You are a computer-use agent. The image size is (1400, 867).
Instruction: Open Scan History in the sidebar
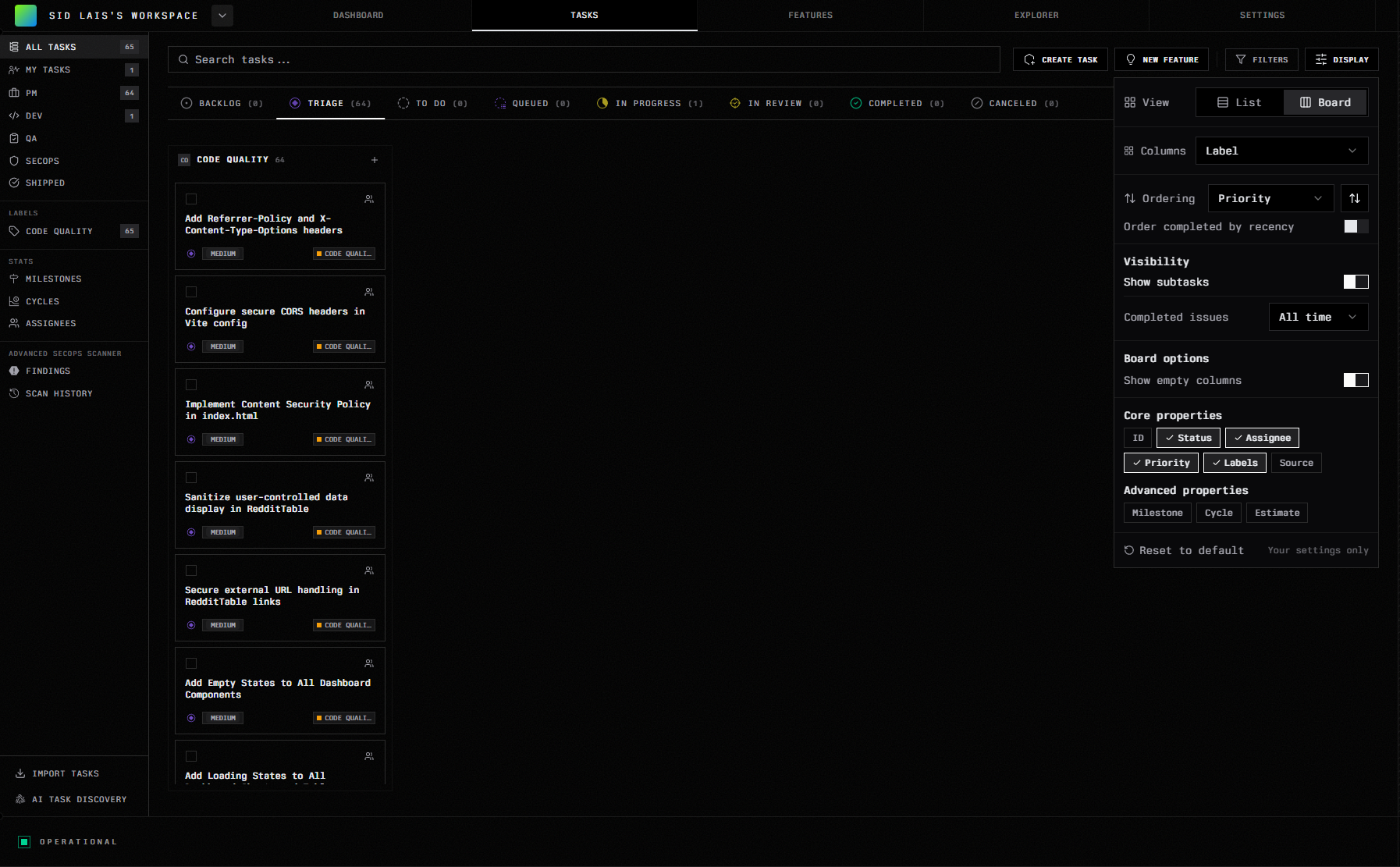tap(59, 394)
